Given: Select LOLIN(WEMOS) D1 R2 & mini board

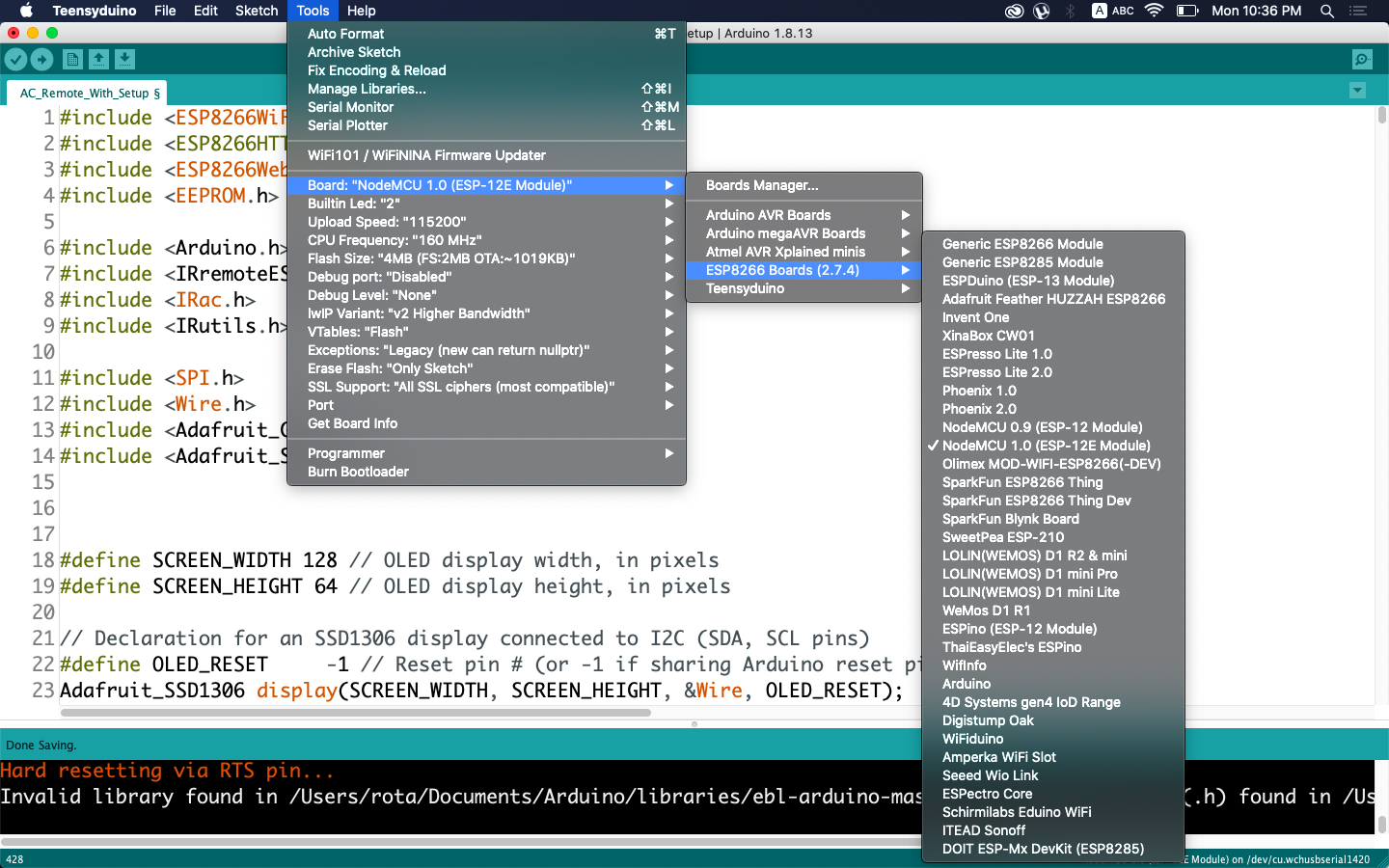Looking at the screenshot, I should point(1053,556).
